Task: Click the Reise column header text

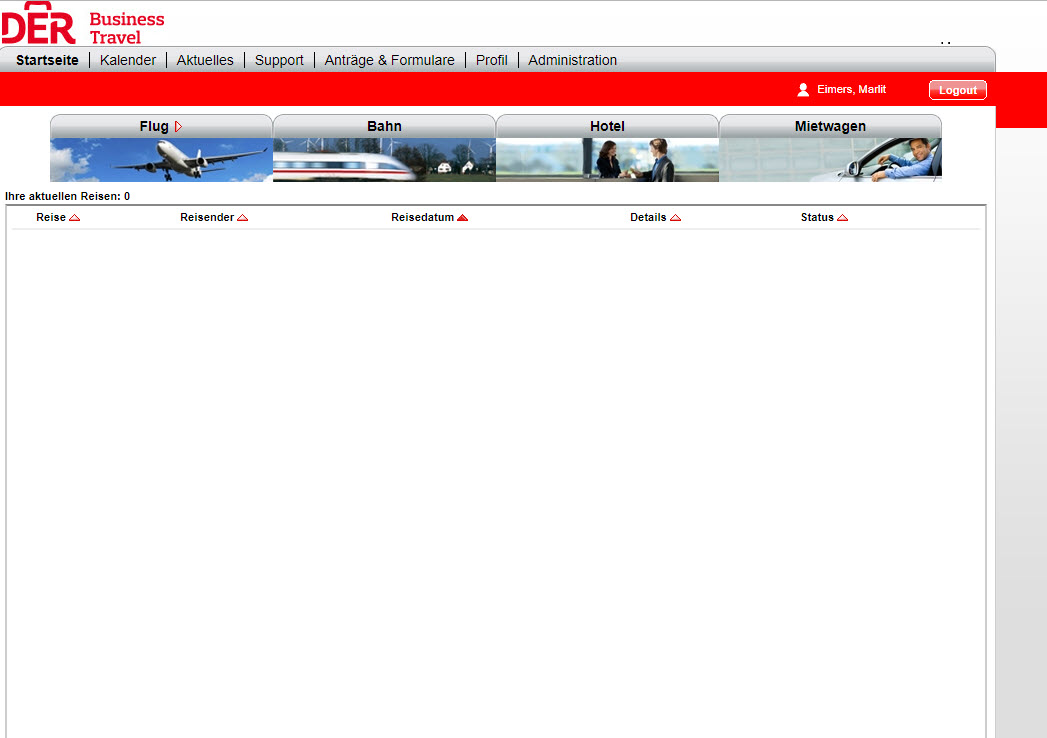Action: pos(51,218)
